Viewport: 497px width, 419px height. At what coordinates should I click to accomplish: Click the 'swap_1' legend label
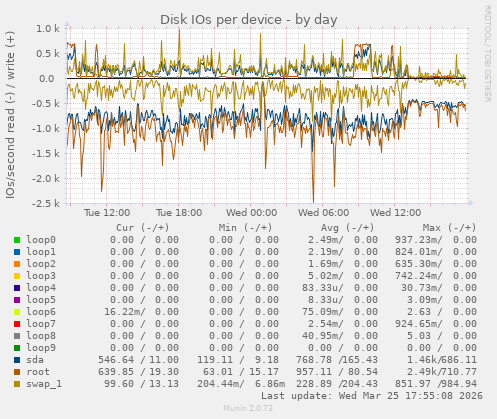44,384
